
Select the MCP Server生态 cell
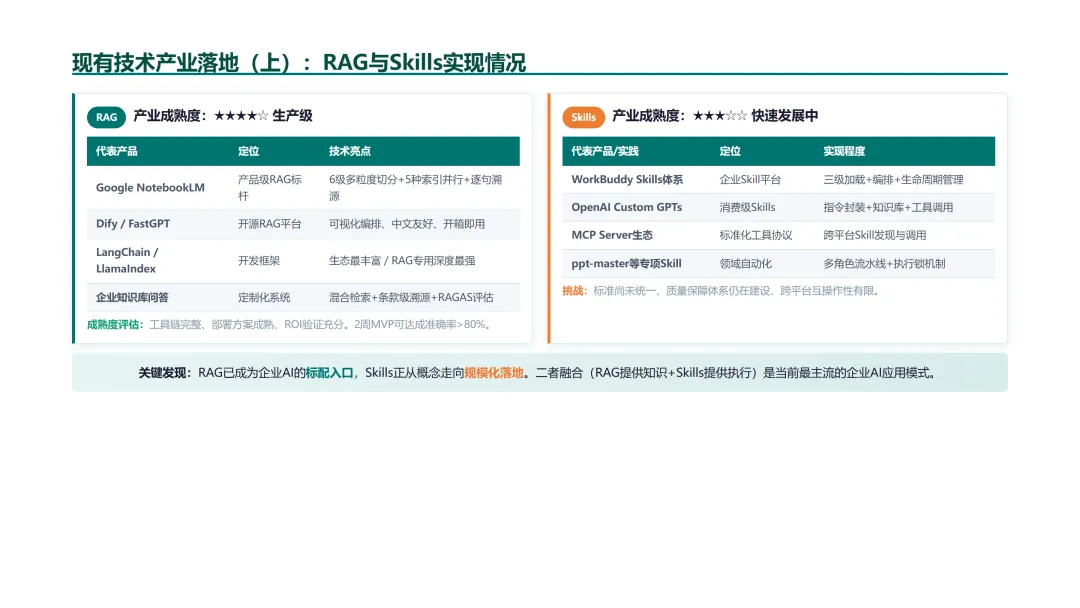pyautogui.click(x=612, y=235)
